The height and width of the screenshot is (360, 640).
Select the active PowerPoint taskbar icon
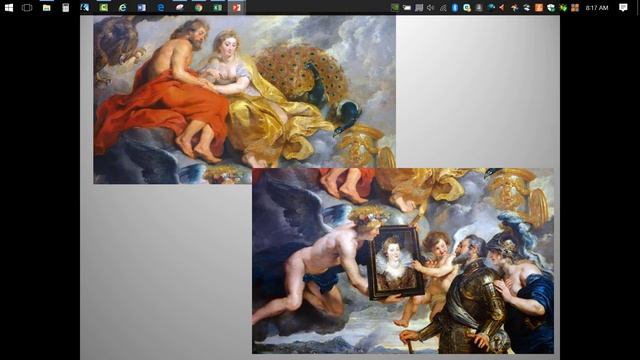tap(236, 7)
